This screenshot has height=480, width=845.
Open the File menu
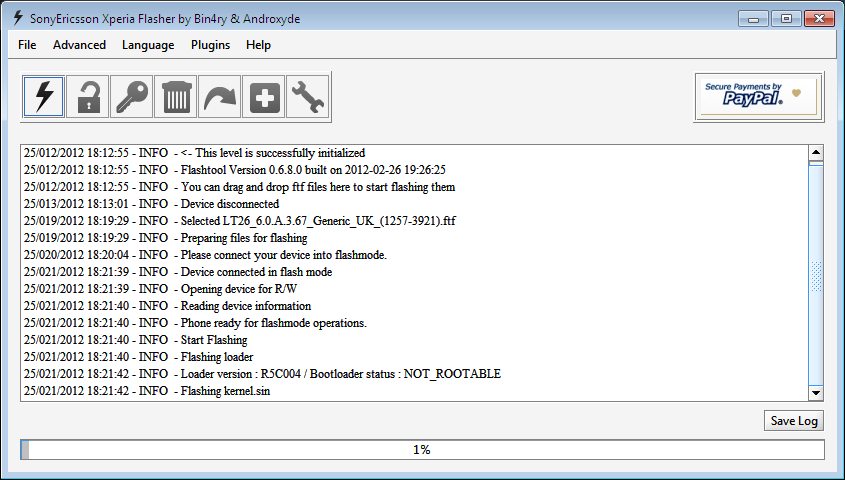coord(27,45)
